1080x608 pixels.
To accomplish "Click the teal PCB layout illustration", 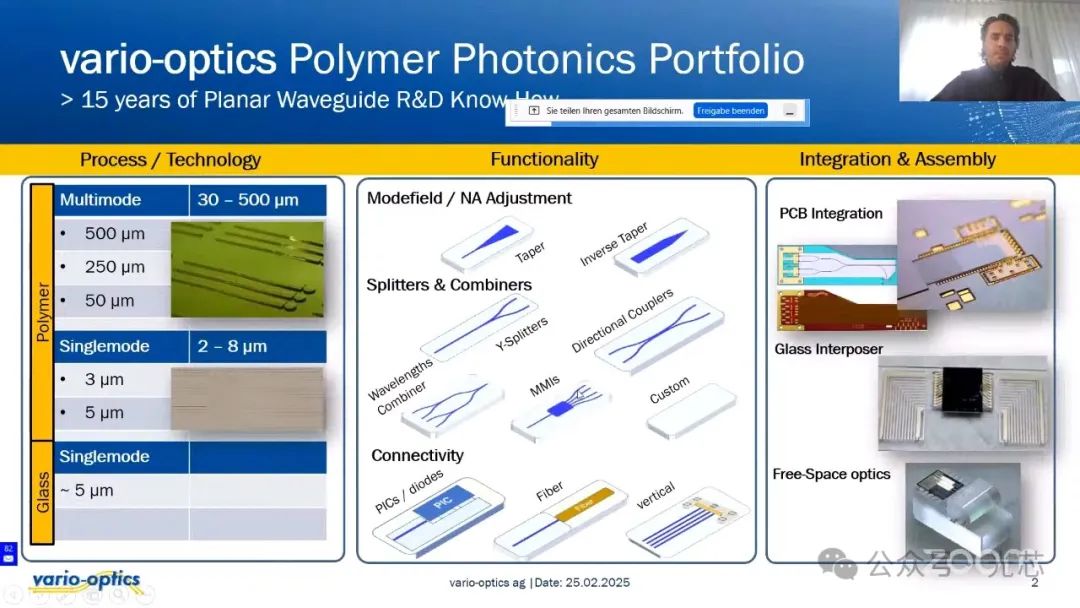I will pos(837,264).
